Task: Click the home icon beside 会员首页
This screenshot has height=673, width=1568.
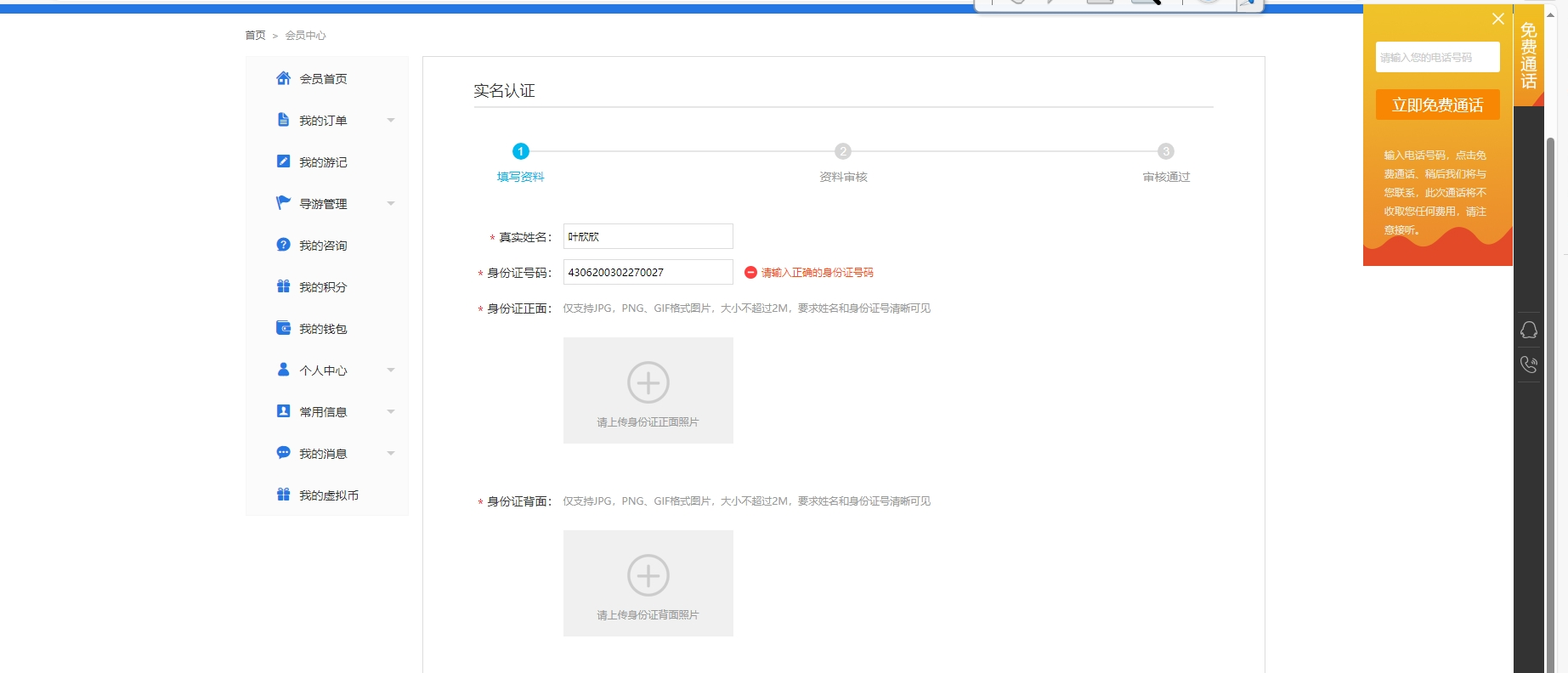Action: pyautogui.click(x=283, y=78)
